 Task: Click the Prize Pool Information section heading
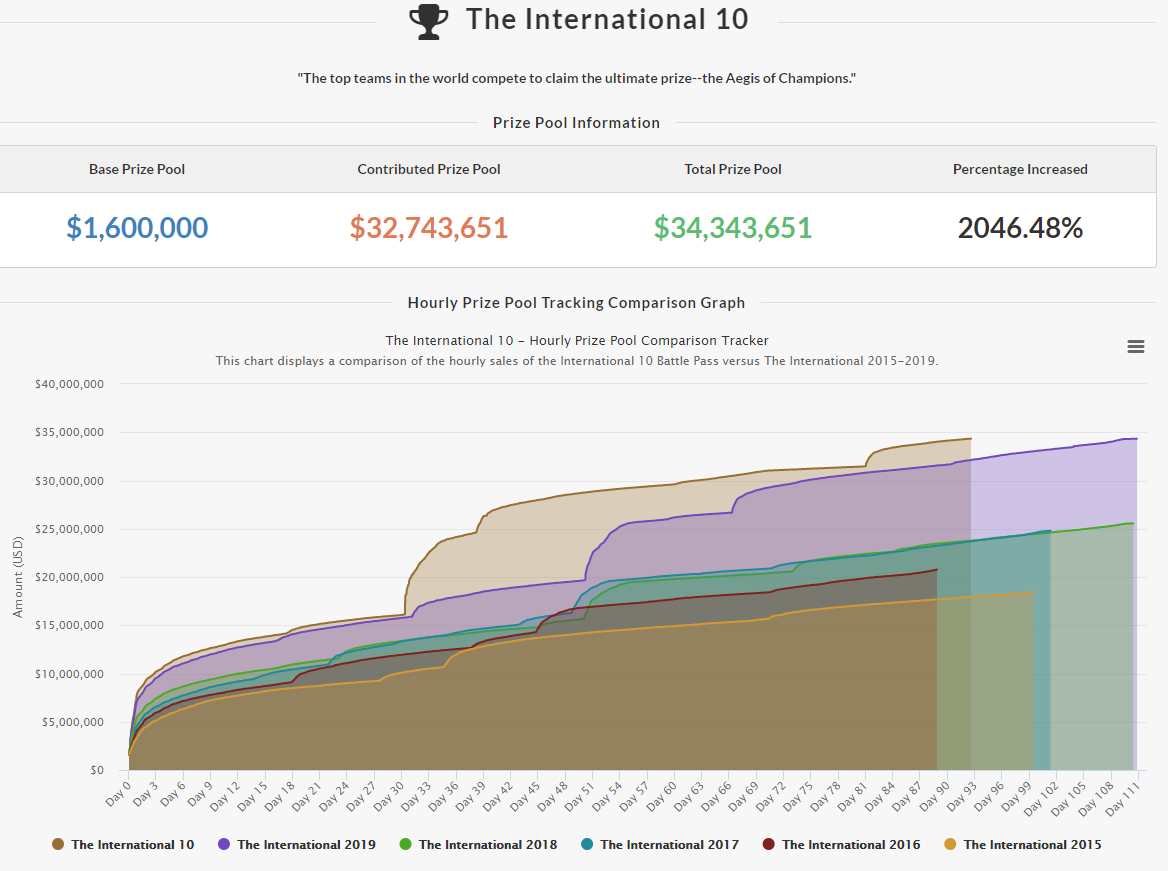tap(577, 123)
